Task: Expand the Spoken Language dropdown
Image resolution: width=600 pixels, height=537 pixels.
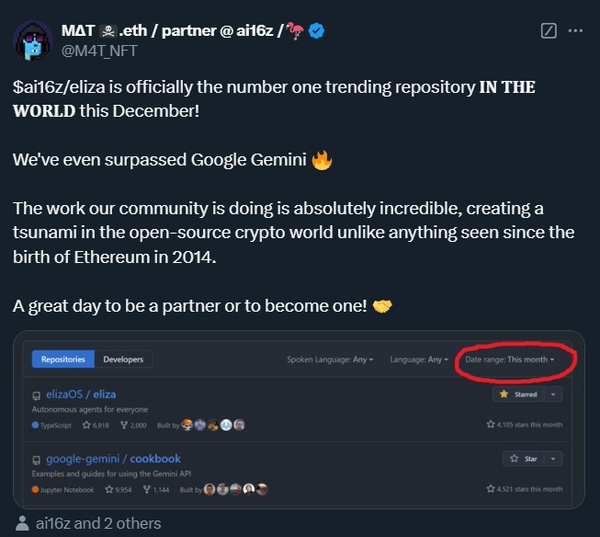Action: pos(330,359)
